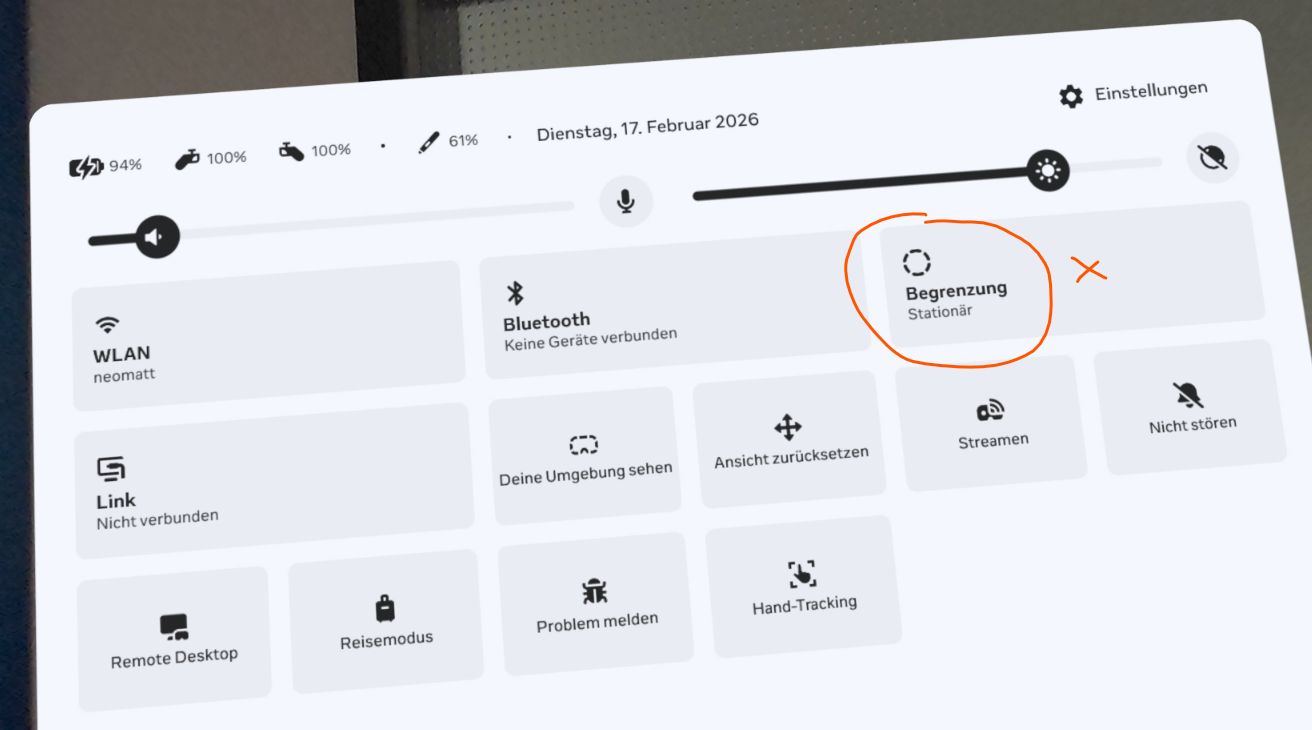Toggle Hand-Tracking on or off
Viewport: 1312px width, 730px height.
pos(803,586)
